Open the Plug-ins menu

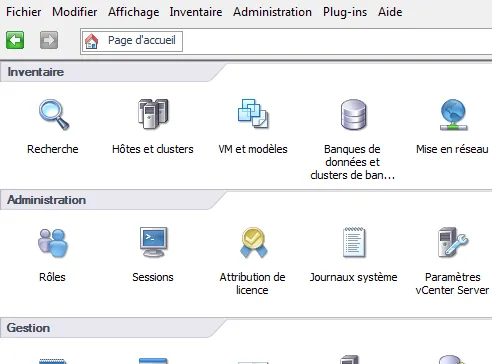(345, 12)
